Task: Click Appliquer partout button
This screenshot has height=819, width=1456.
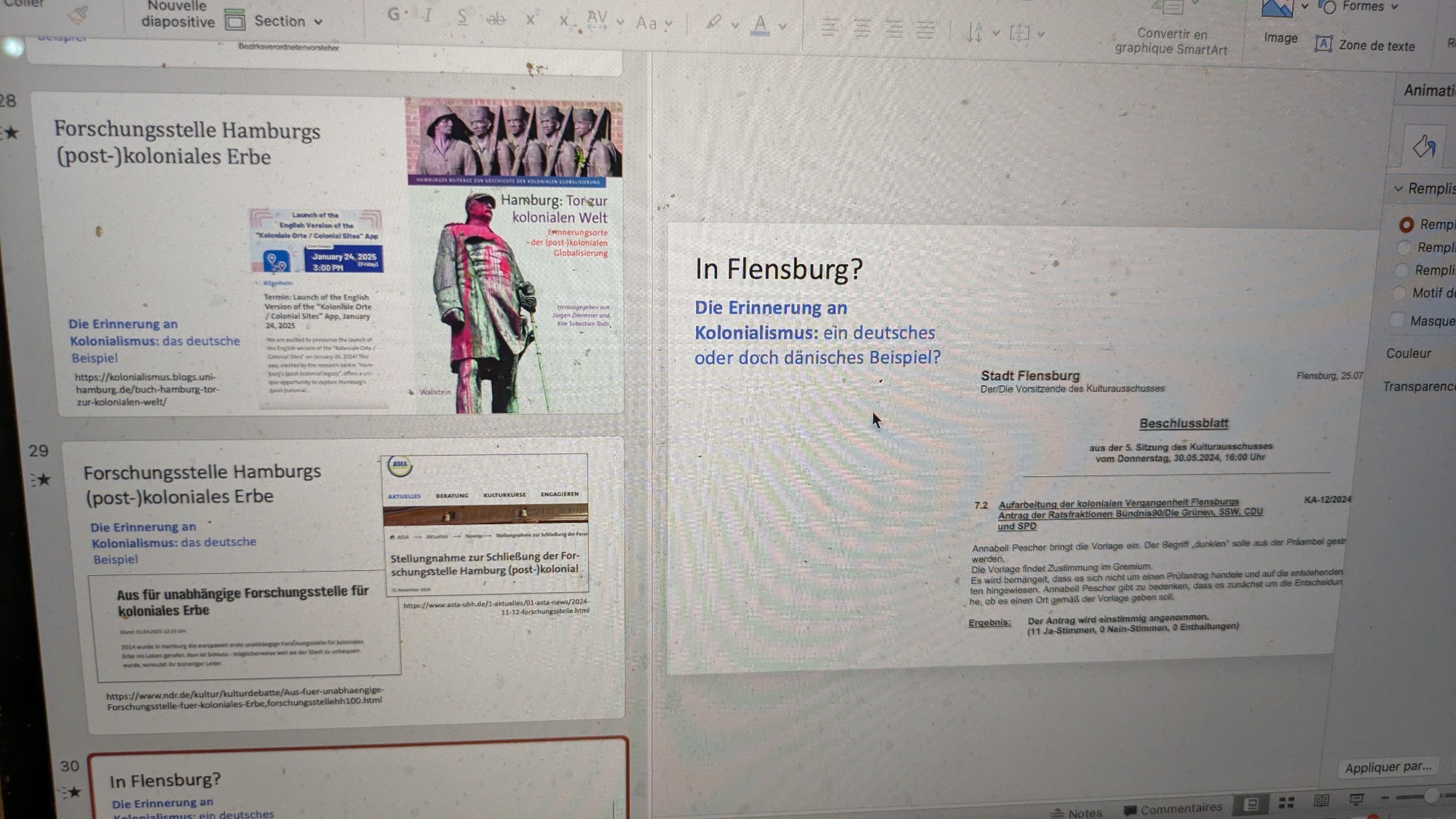Action: coord(1388,767)
